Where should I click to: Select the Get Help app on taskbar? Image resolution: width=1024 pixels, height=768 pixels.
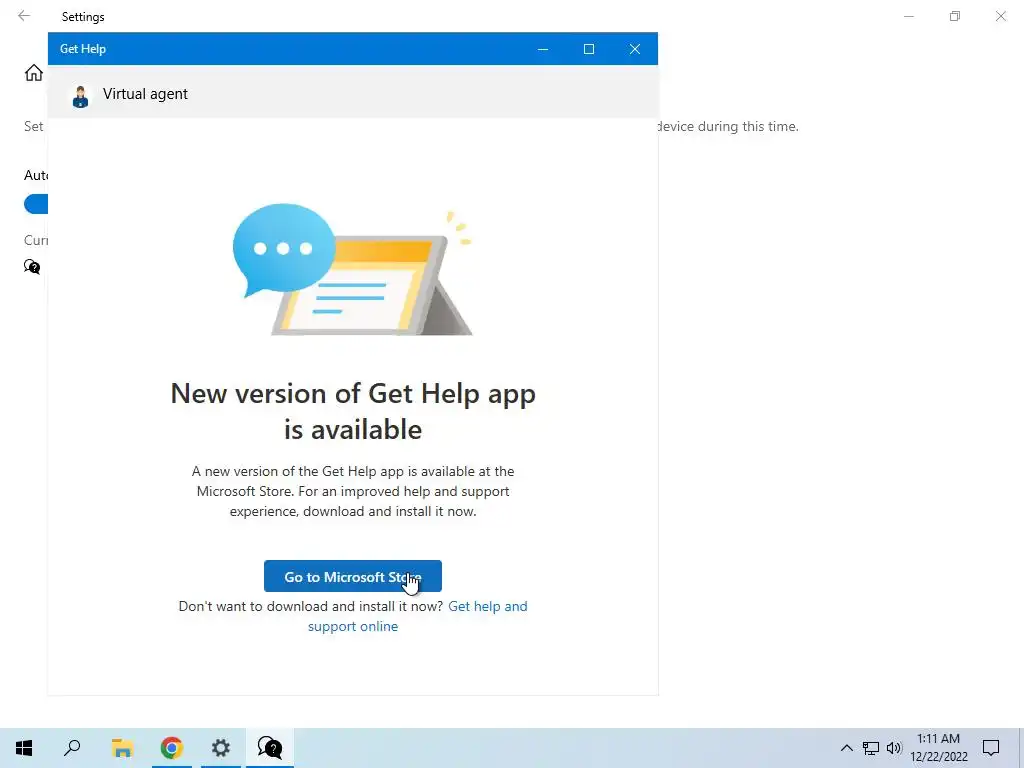click(270, 748)
